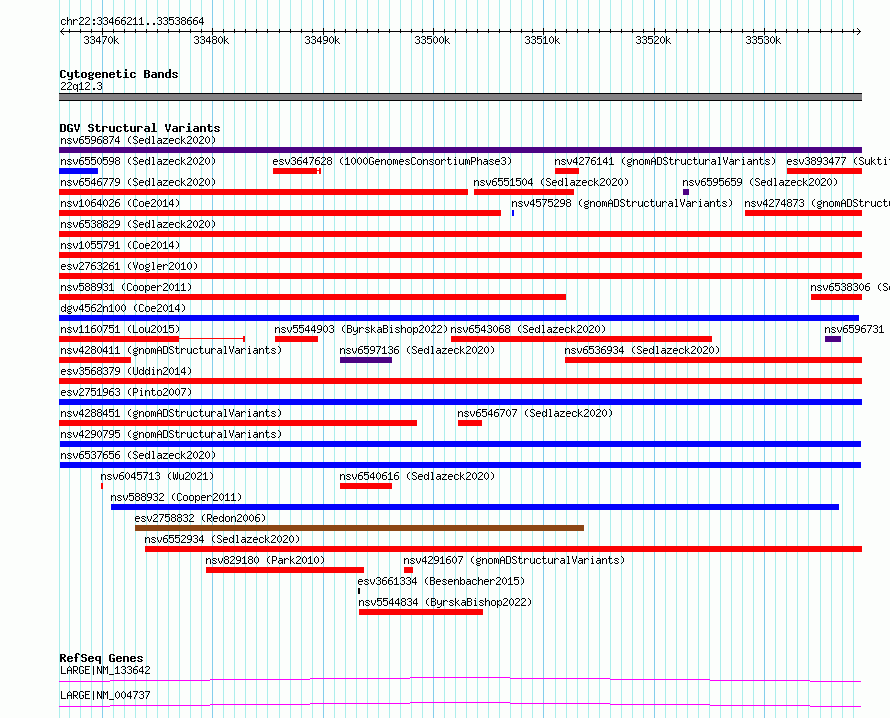Open esv3647628 (1000GenomesConsortiumPhase3) label
Image resolution: width=890 pixels, height=718 pixels.
(392, 161)
